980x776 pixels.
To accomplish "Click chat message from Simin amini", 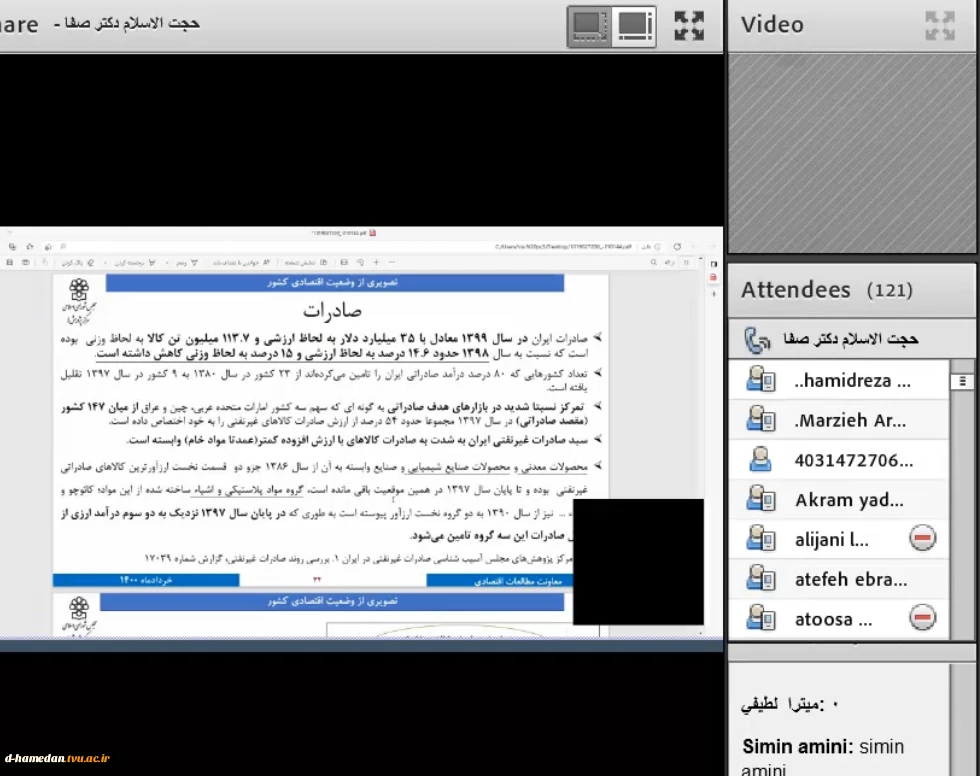I will [x=823, y=757].
